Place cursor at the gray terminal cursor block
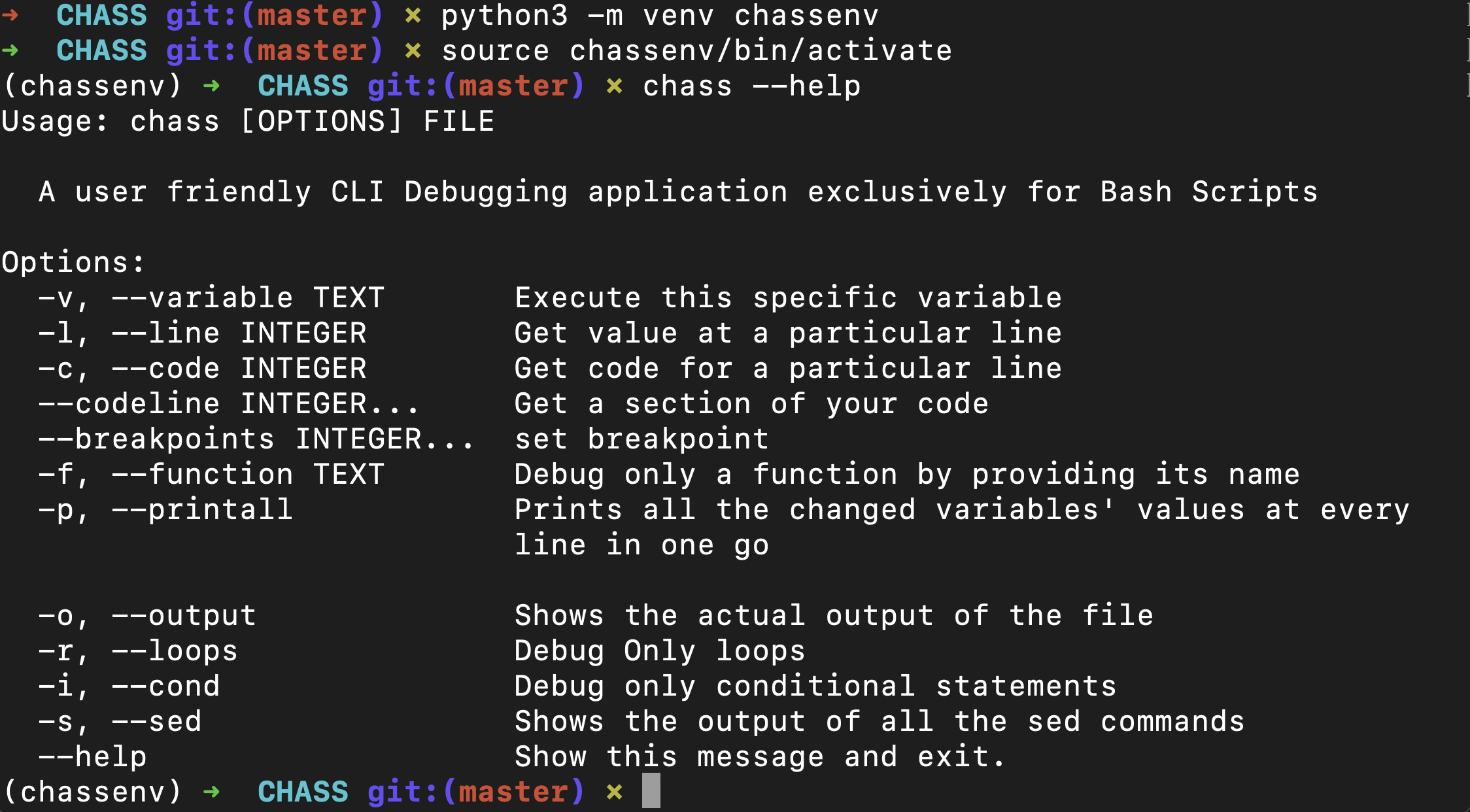Screen dimensions: 1470x812 pyautogui.click(x=651, y=791)
